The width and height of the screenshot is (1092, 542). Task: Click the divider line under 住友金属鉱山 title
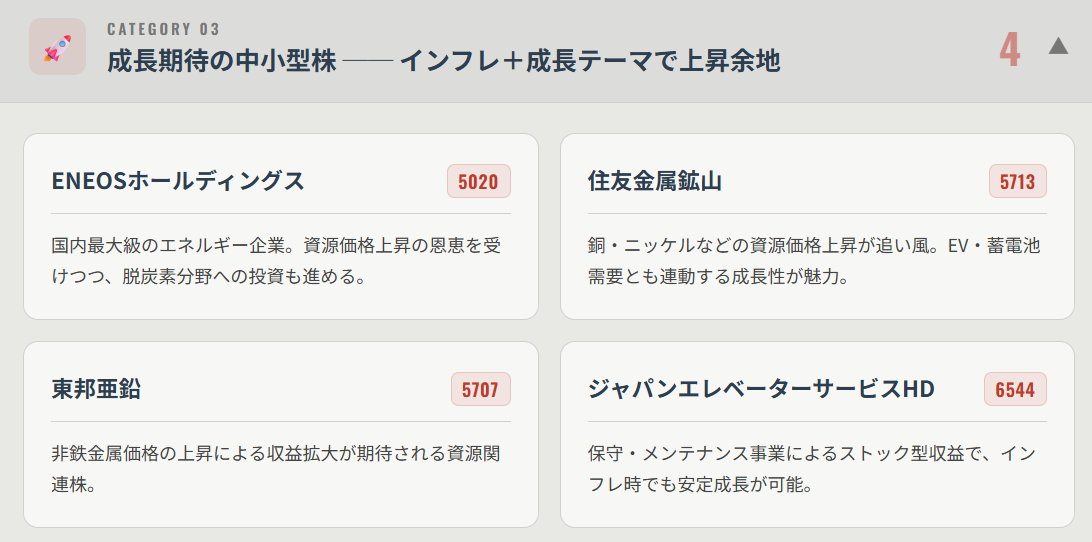point(817,213)
